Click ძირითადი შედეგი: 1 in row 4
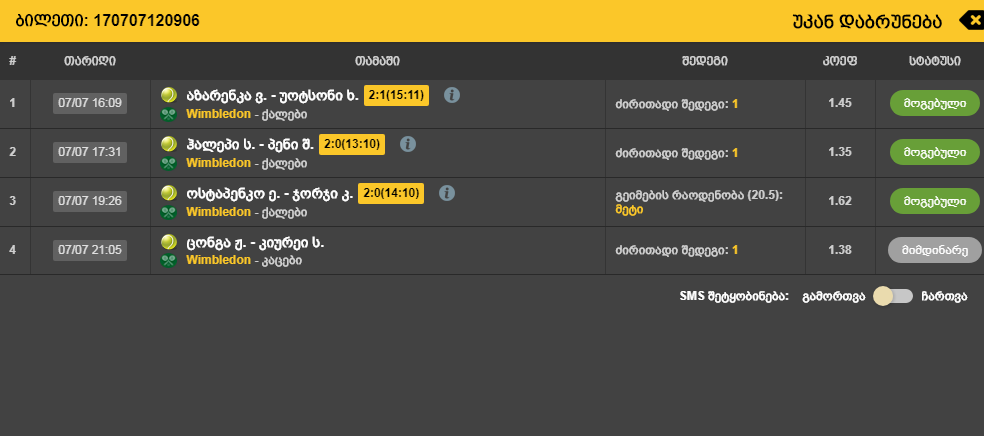This screenshot has height=436, width=984. pyautogui.click(x=676, y=250)
